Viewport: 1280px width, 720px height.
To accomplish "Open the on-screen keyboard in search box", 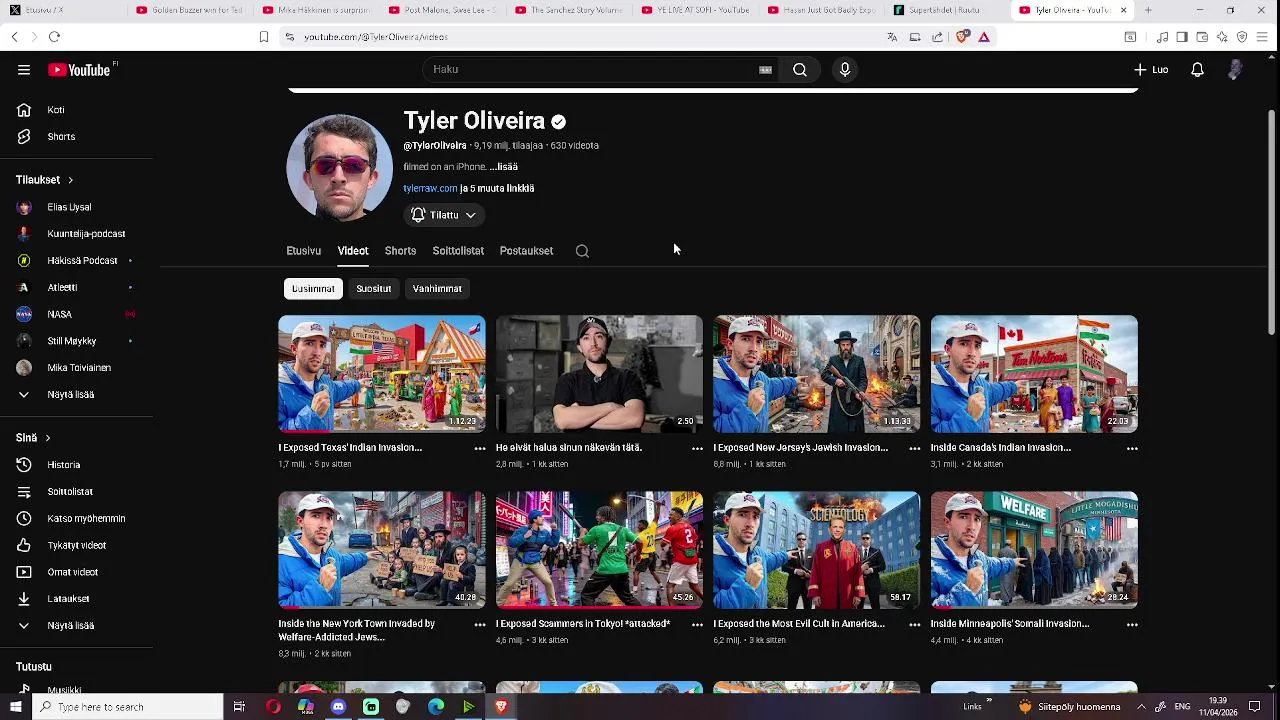I will 765,70.
